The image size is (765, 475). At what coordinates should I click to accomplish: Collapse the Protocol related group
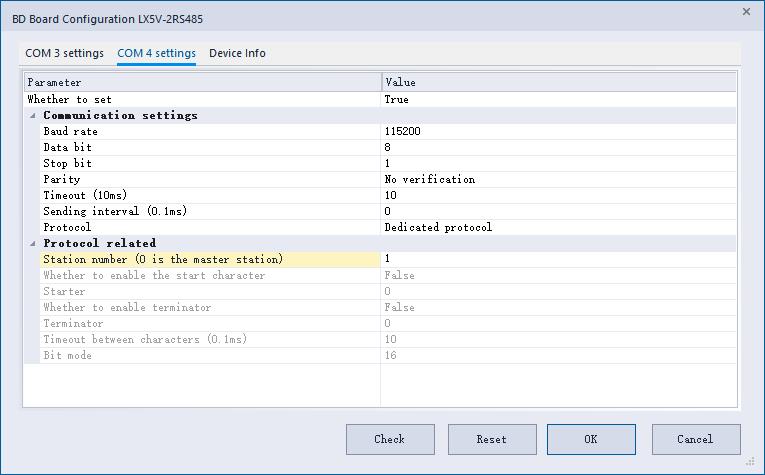(x=32, y=244)
